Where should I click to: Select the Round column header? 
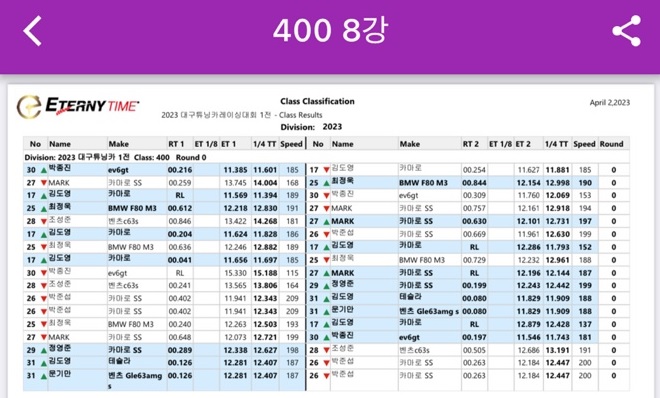611,144
